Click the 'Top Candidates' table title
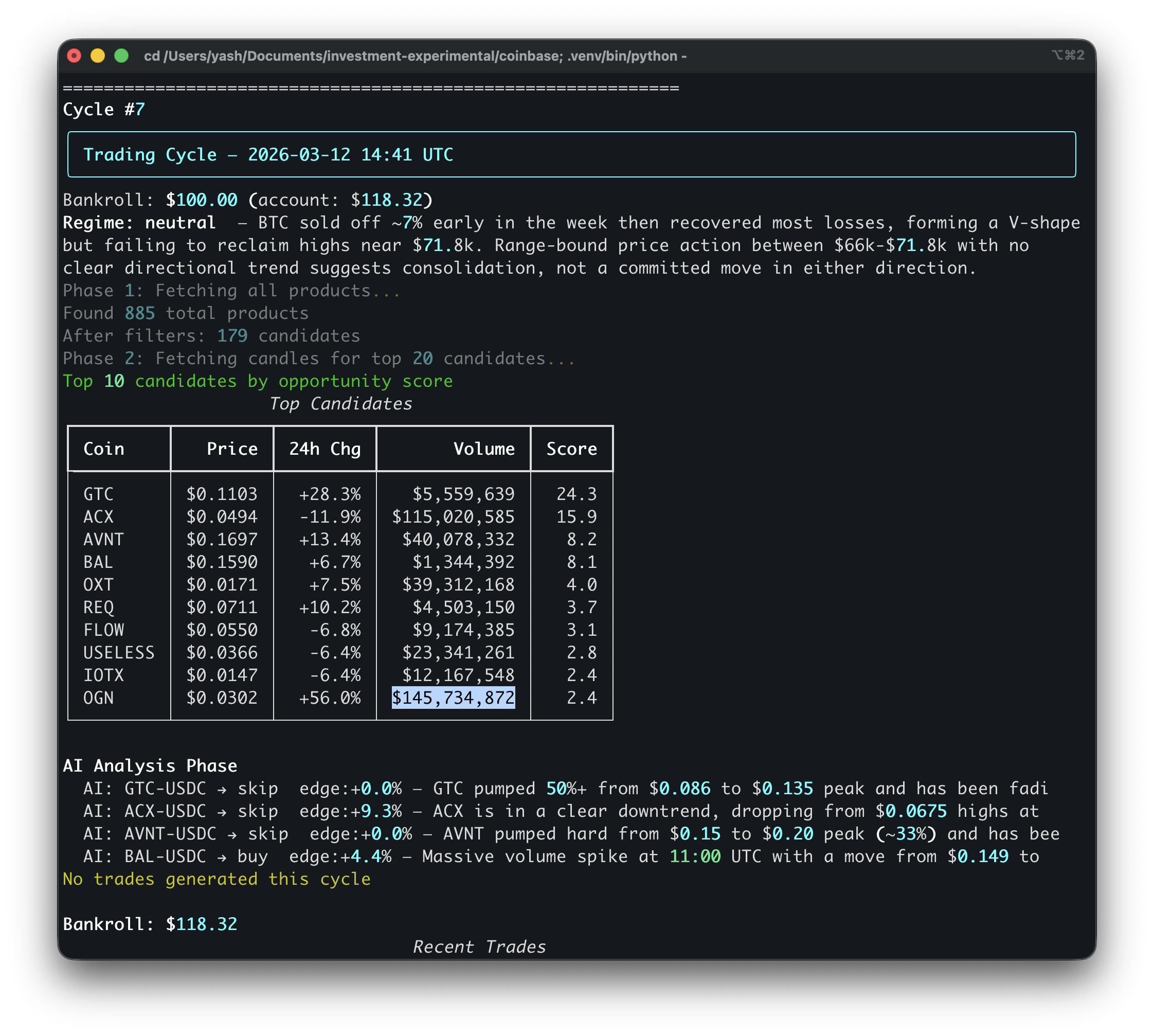 (x=340, y=404)
